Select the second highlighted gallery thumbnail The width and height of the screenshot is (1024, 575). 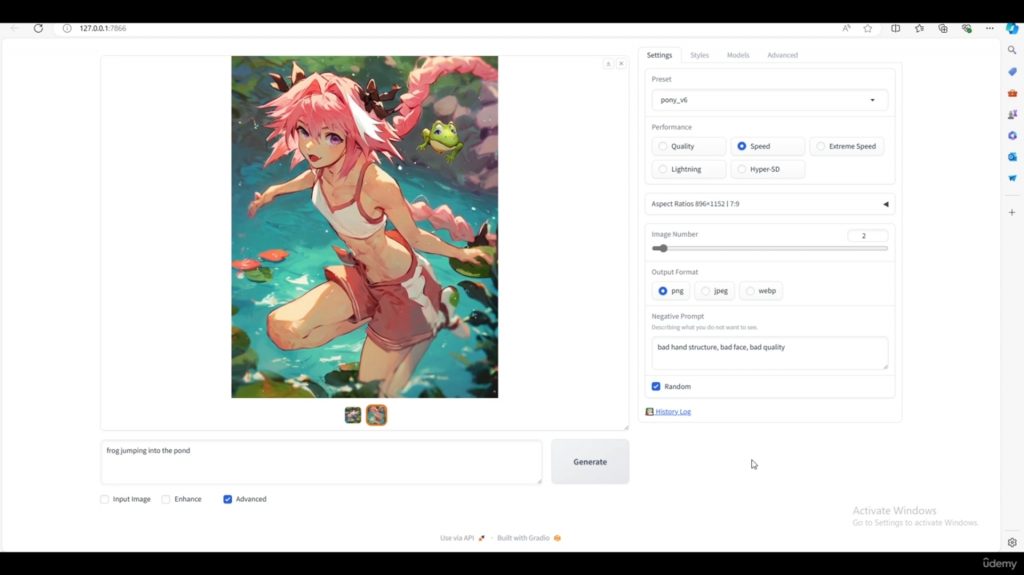click(376, 415)
